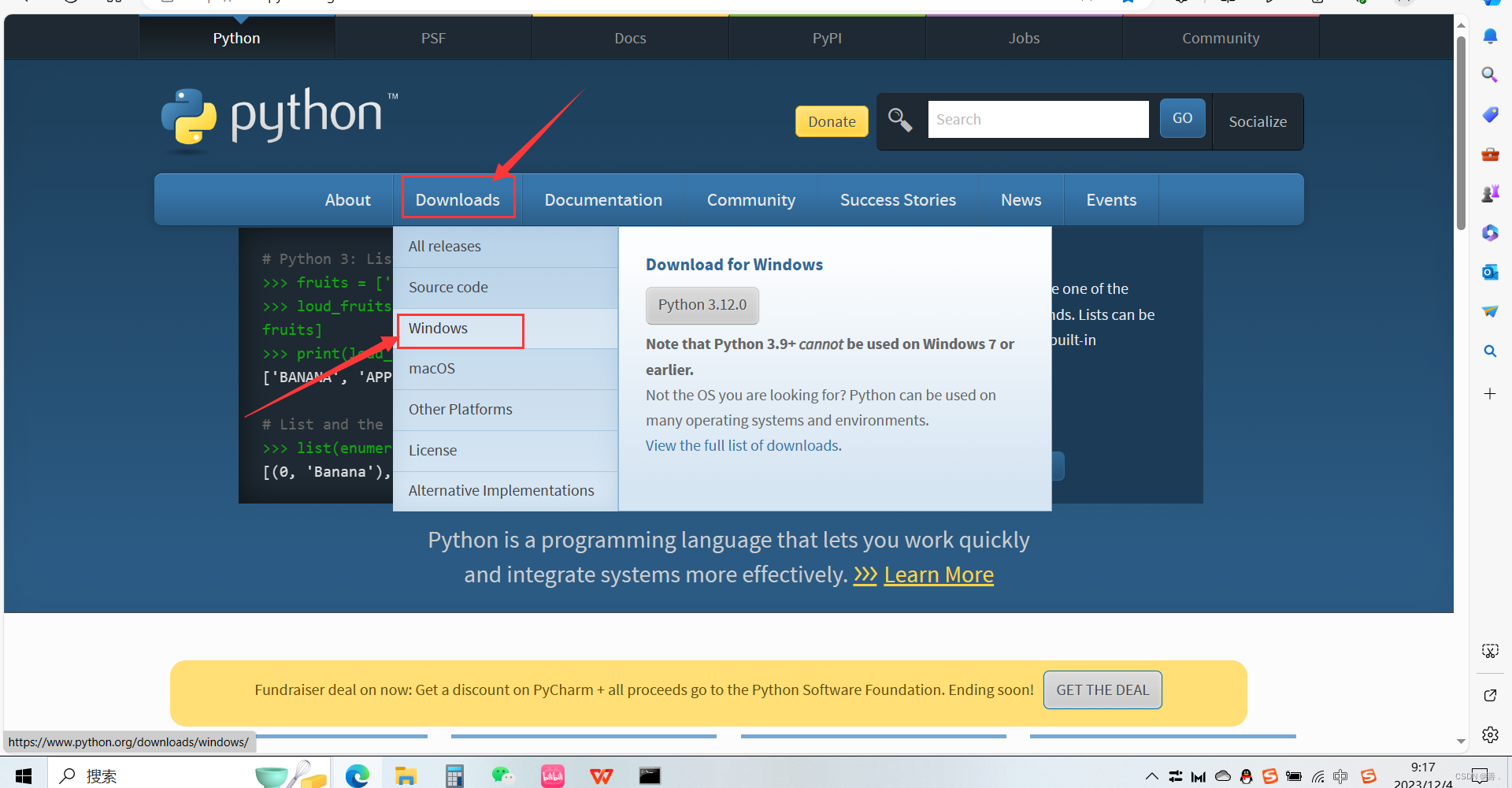Select License in the Downloads submenu

click(x=506, y=451)
